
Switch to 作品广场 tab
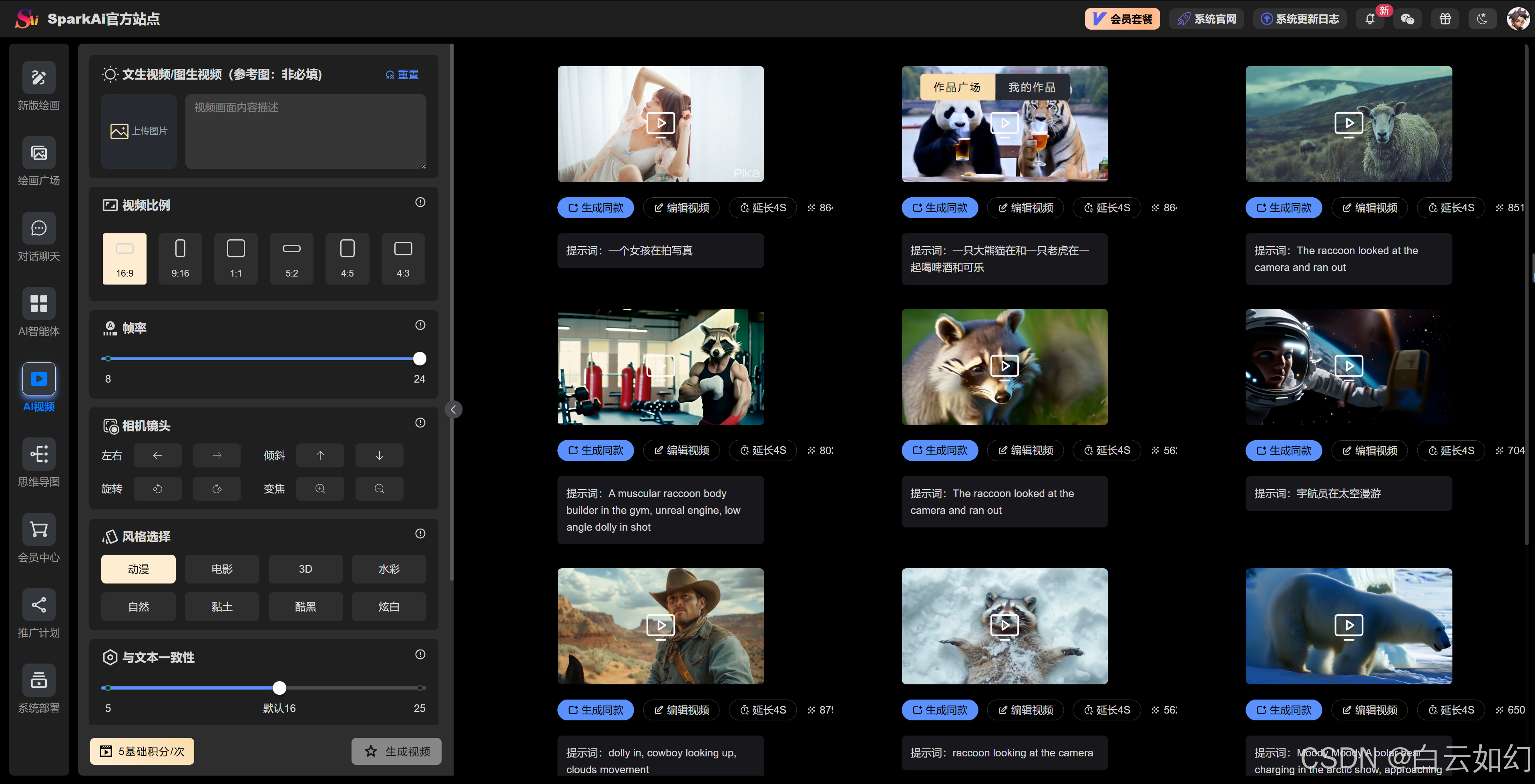[957, 88]
